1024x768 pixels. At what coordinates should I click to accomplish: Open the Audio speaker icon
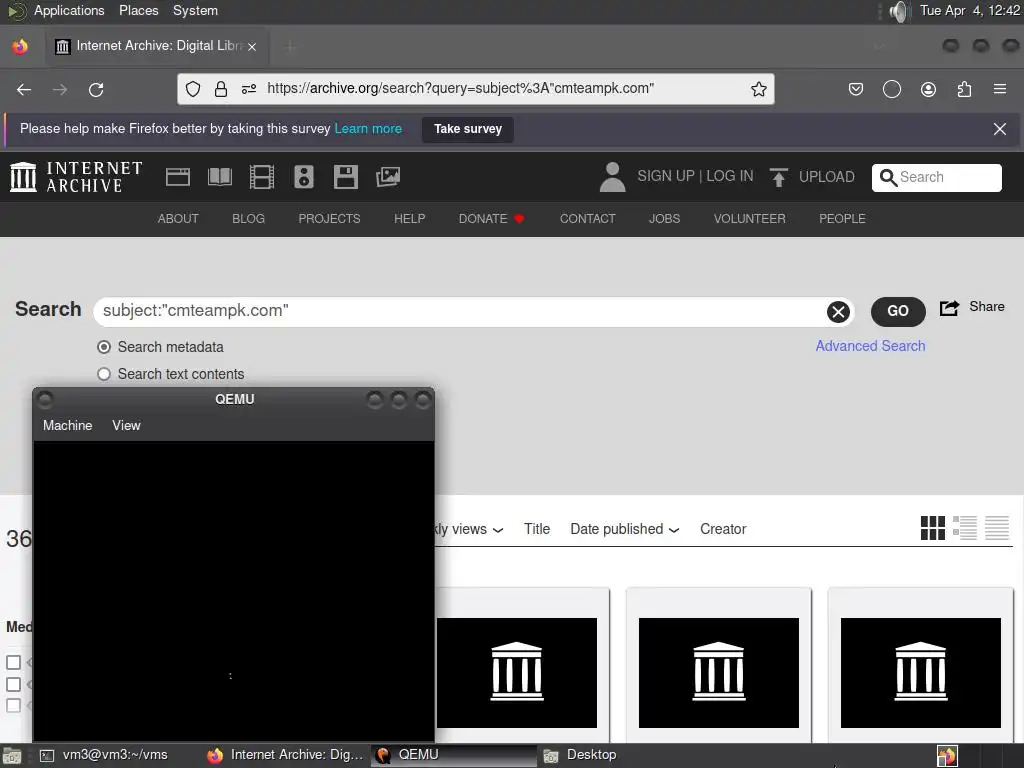click(304, 177)
